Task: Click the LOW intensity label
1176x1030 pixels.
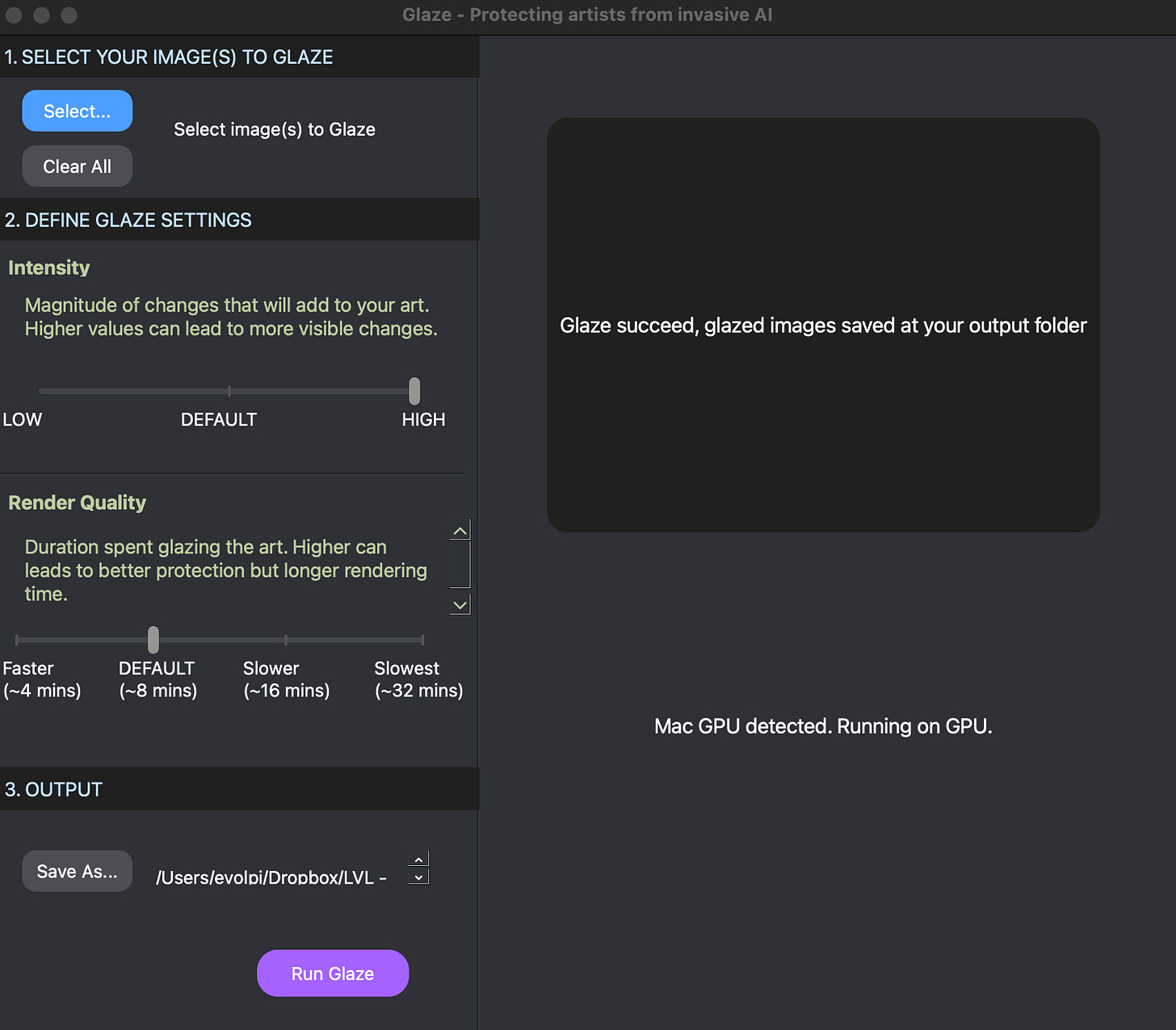Action: [23, 419]
